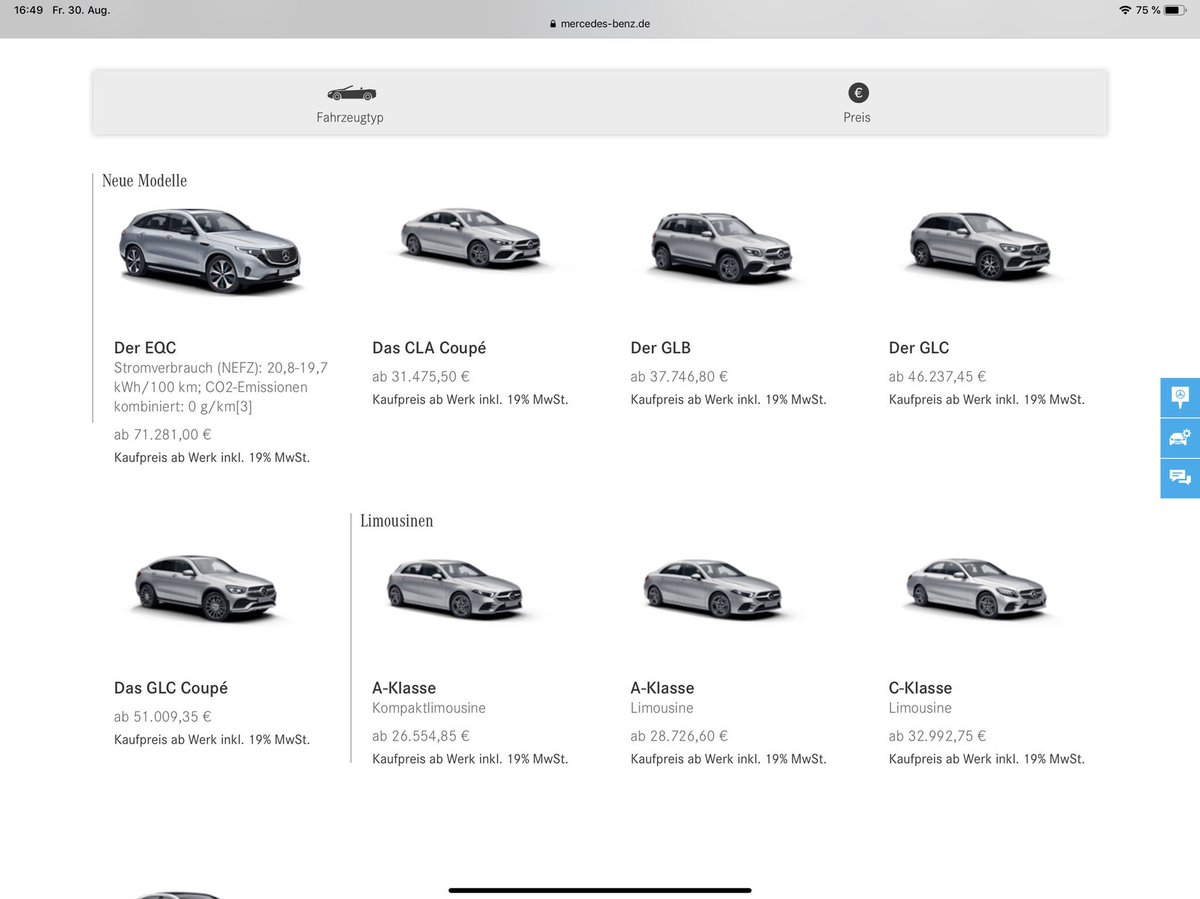This screenshot has height=899, width=1200.
Task: Tap the lock icon beside mercedes-benz.de
Action: (x=552, y=24)
